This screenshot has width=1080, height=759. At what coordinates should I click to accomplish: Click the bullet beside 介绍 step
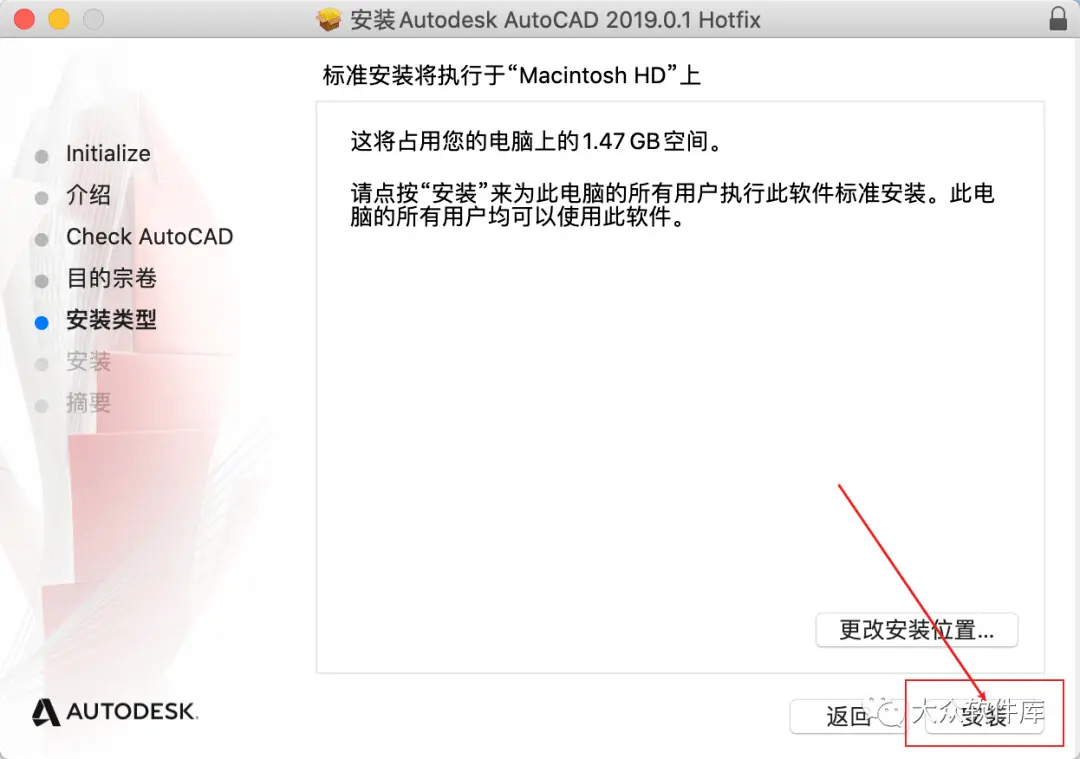[x=41, y=198]
